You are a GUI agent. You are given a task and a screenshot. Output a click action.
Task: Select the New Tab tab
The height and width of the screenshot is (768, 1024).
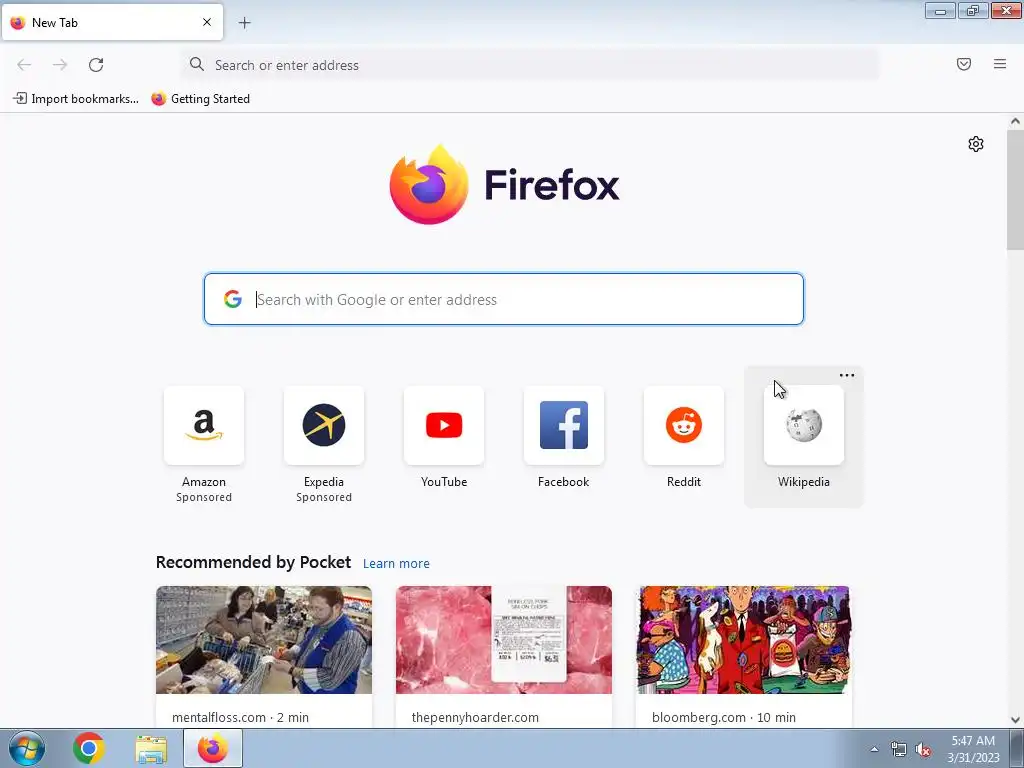[x=112, y=22]
